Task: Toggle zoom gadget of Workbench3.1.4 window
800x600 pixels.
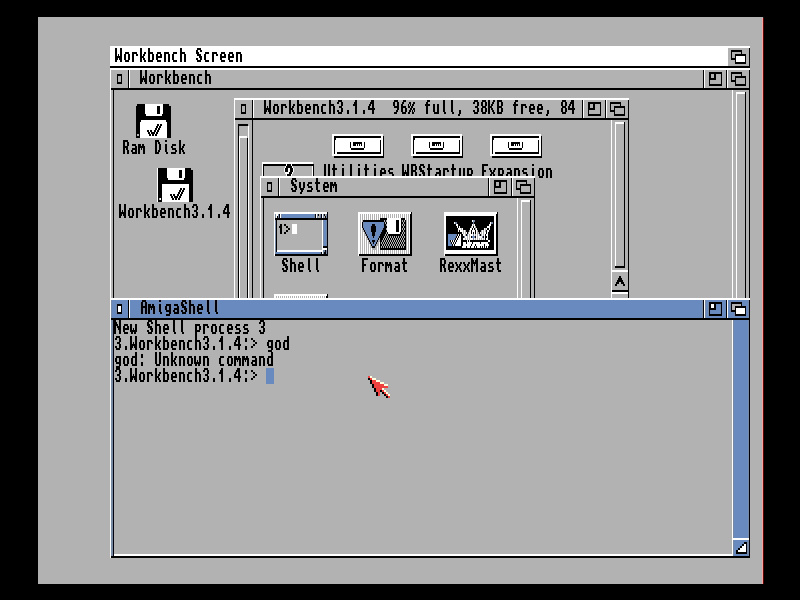Action: 595,108
